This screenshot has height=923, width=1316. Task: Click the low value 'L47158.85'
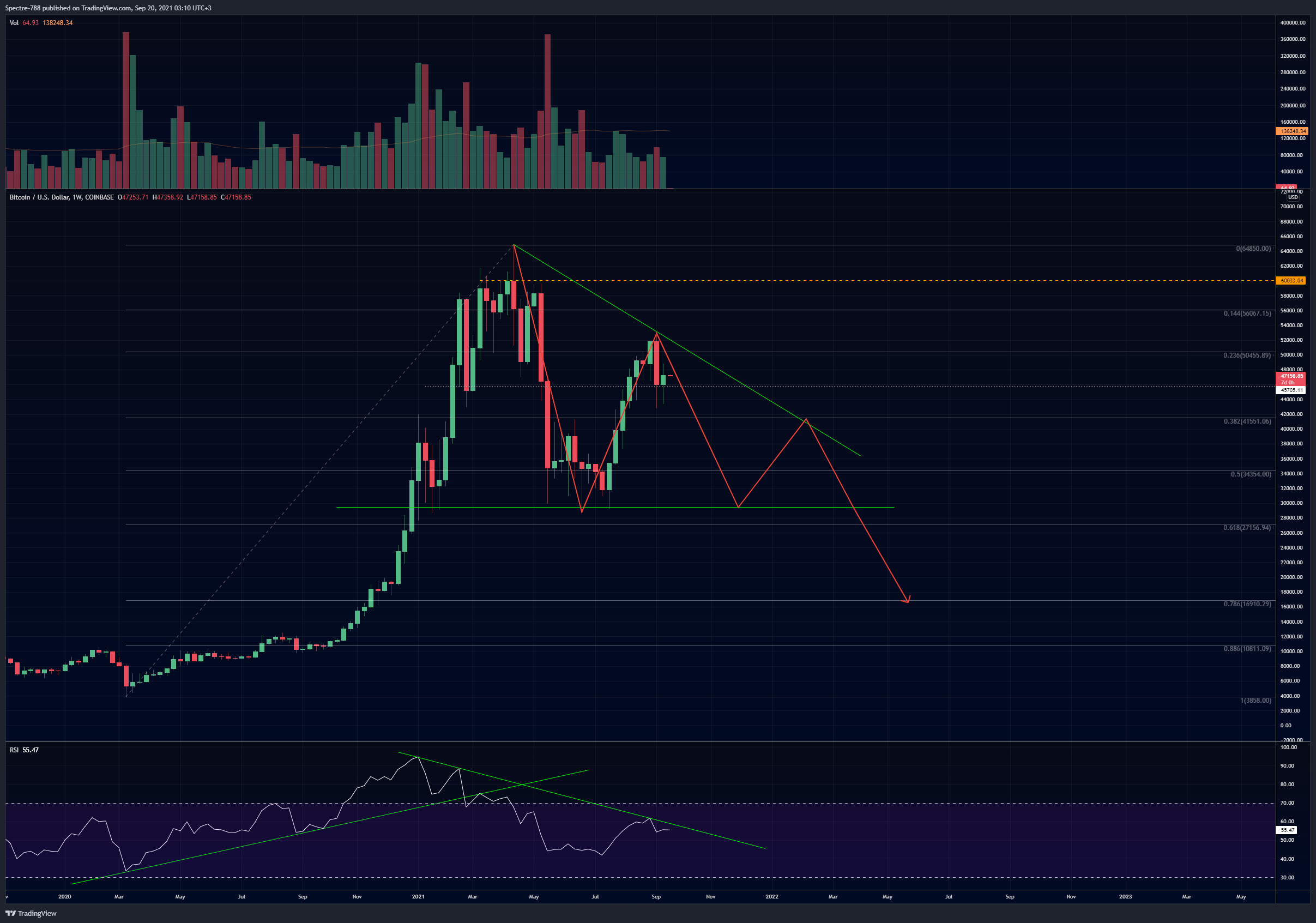click(202, 197)
